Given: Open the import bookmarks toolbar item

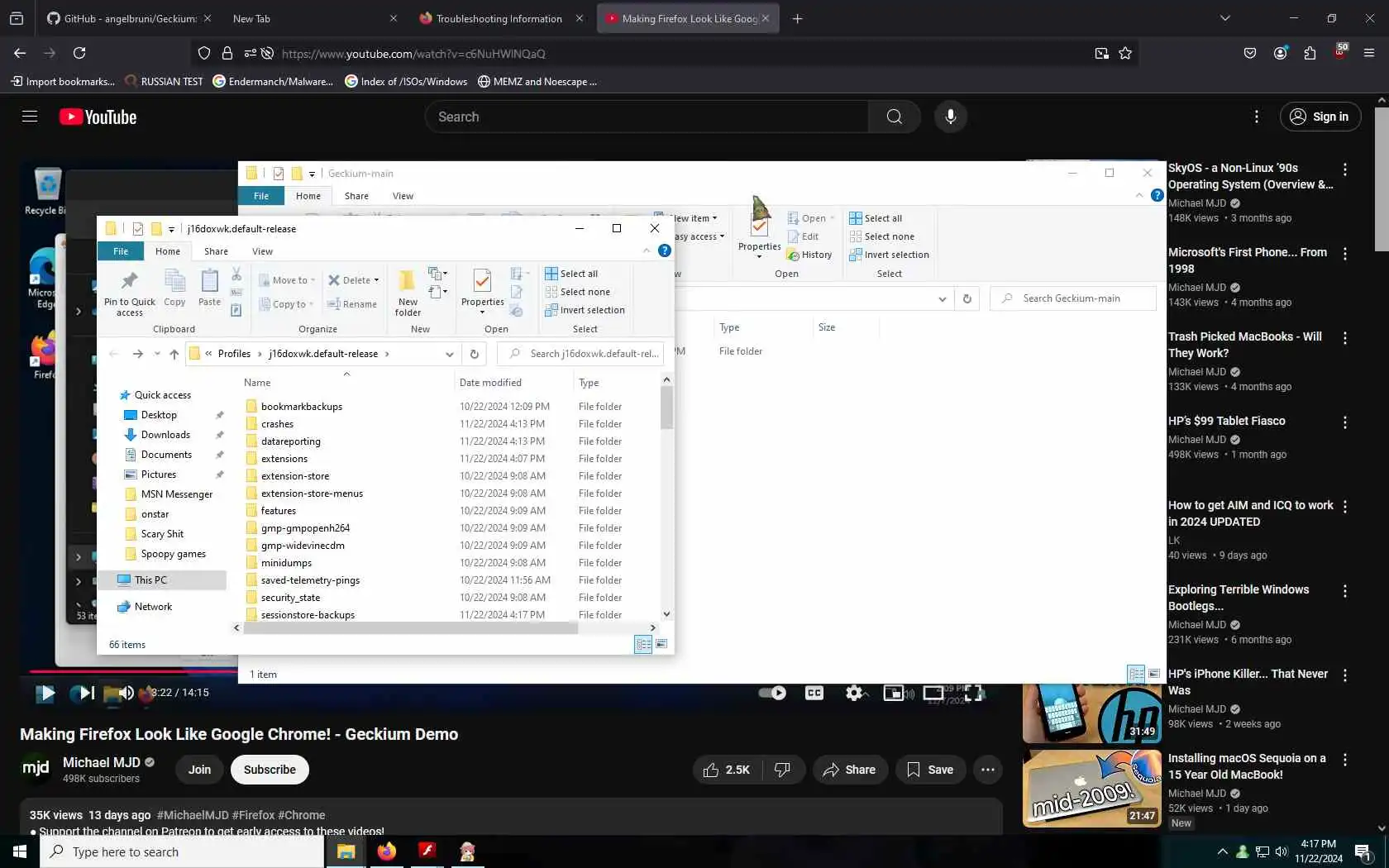Looking at the screenshot, I should pos(63,81).
